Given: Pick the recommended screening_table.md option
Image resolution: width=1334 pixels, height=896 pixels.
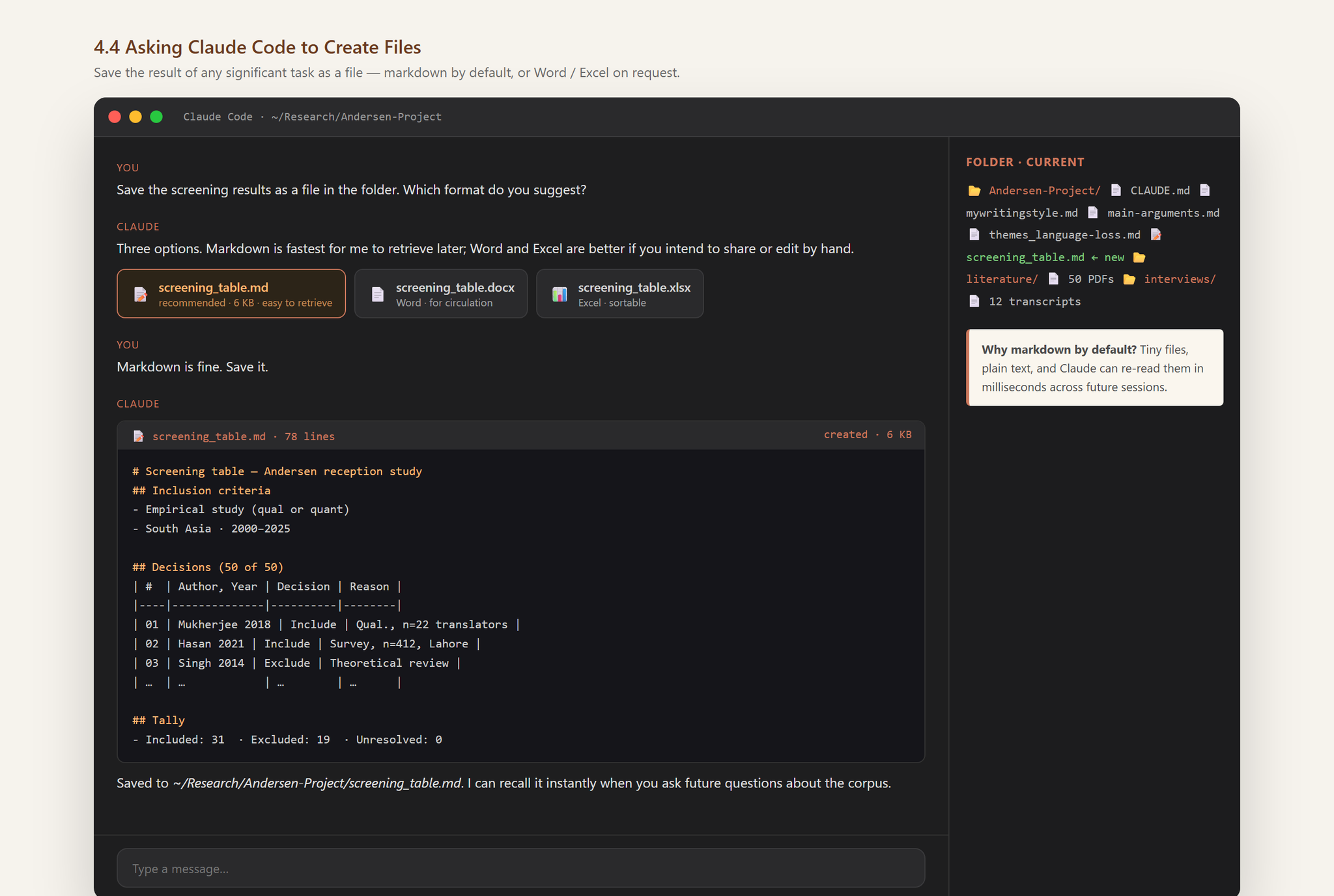Looking at the screenshot, I should click(x=231, y=294).
